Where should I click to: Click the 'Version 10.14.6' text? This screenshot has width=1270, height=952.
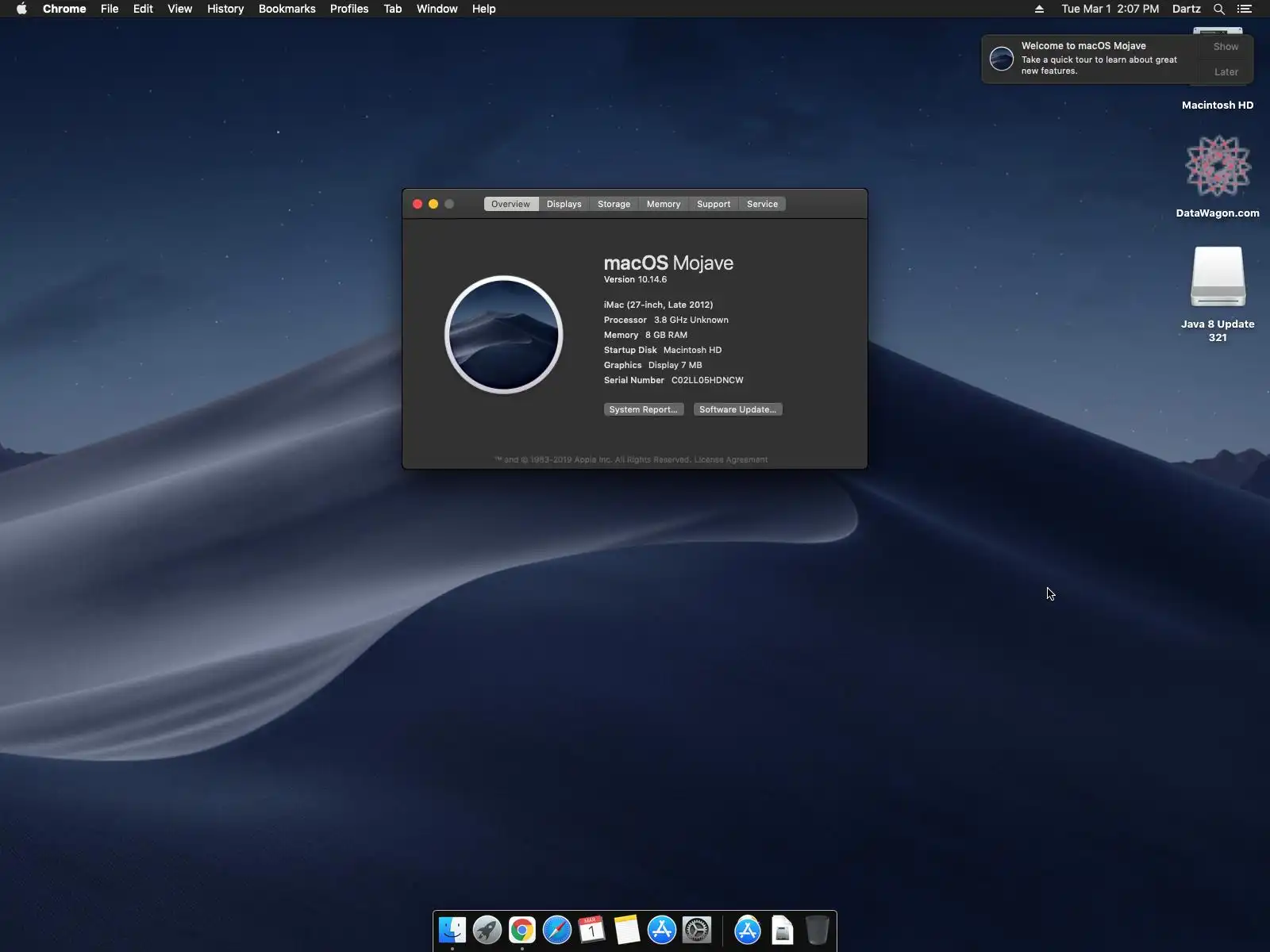pyautogui.click(x=635, y=279)
